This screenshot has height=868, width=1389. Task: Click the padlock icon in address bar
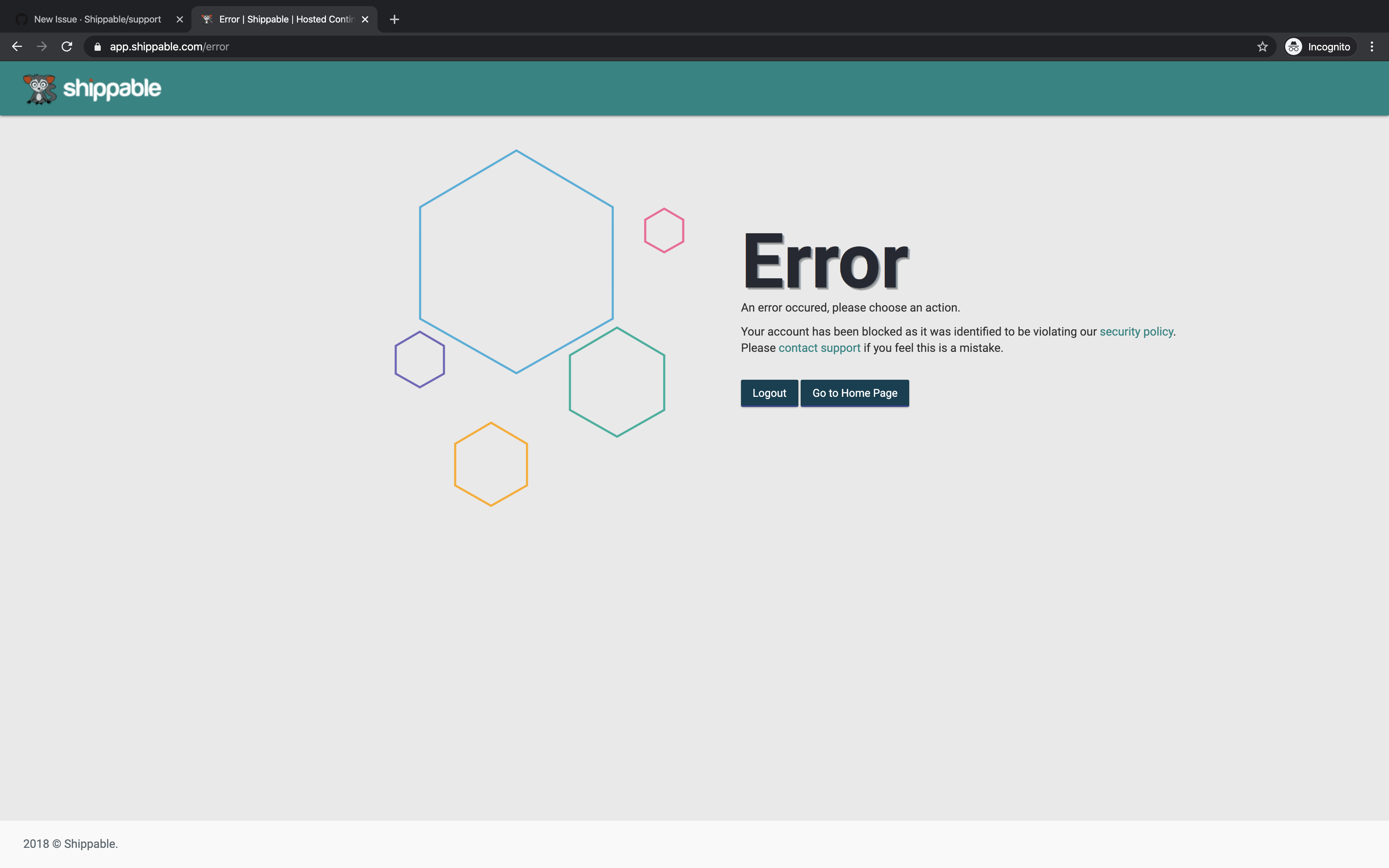[98, 46]
